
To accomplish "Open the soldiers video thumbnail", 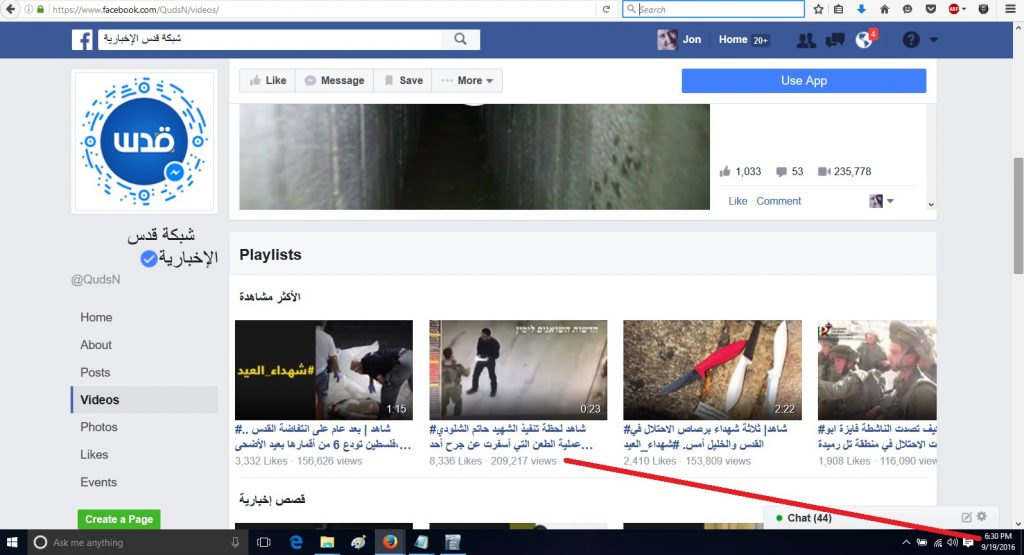I will click(x=877, y=370).
